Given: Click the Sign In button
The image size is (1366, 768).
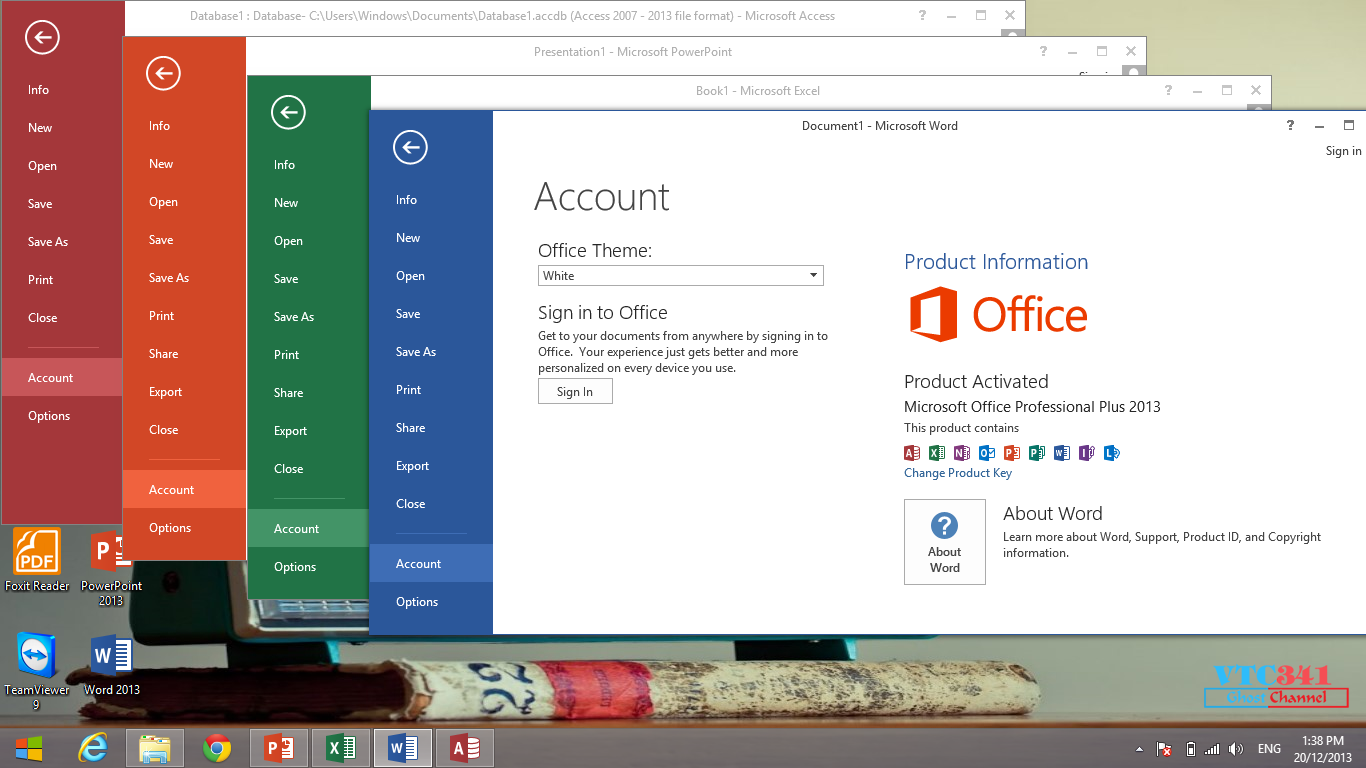Looking at the screenshot, I should pyautogui.click(x=575, y=392).
